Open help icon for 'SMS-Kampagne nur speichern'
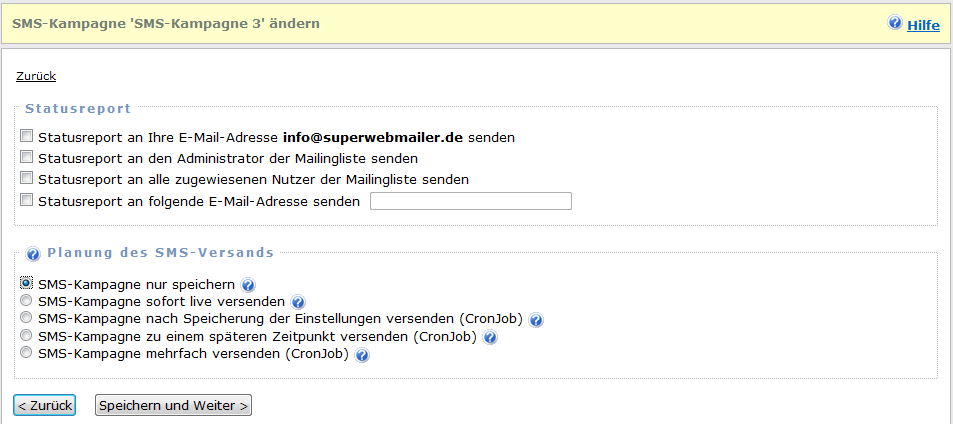The height and width of the screenshot is (424, 953). [248, 285]
